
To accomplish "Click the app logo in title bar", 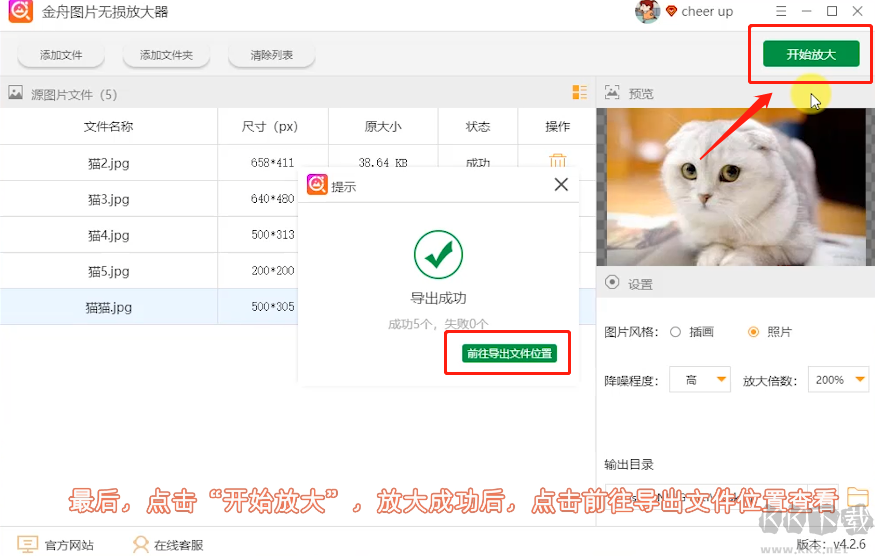I will pyautogui.click(x=21, y=11).
